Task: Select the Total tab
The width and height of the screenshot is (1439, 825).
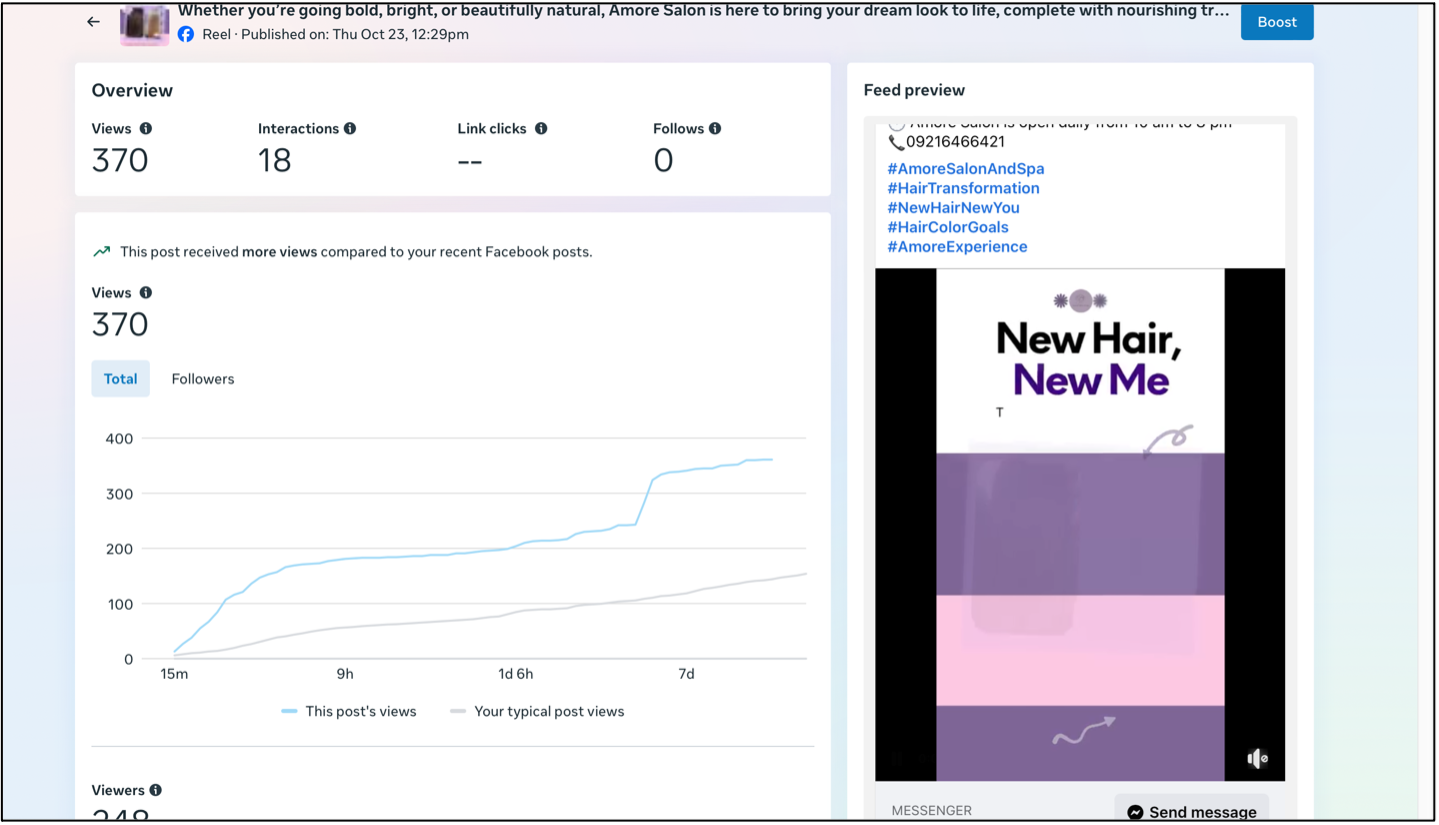Action: (x=120, y=379)
